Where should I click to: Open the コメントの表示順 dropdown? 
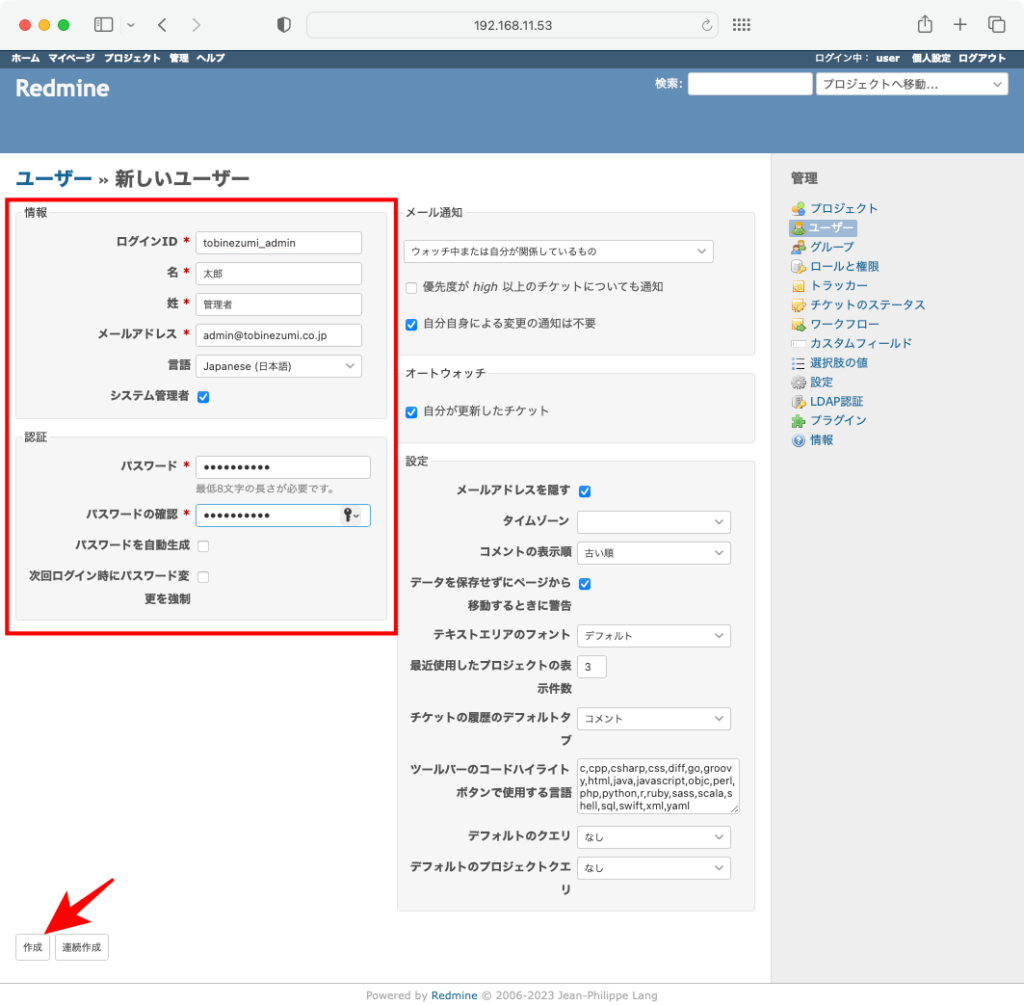pos(654,553)
